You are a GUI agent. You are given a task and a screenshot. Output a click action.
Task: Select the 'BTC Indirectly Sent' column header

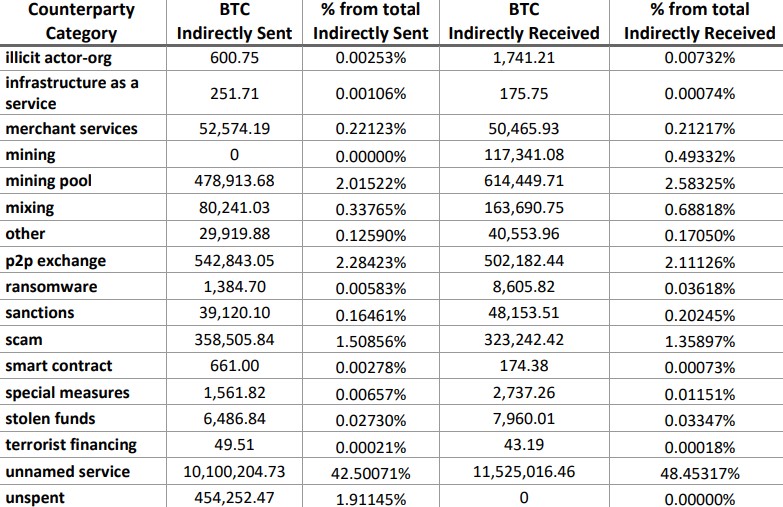click(234, 22)
